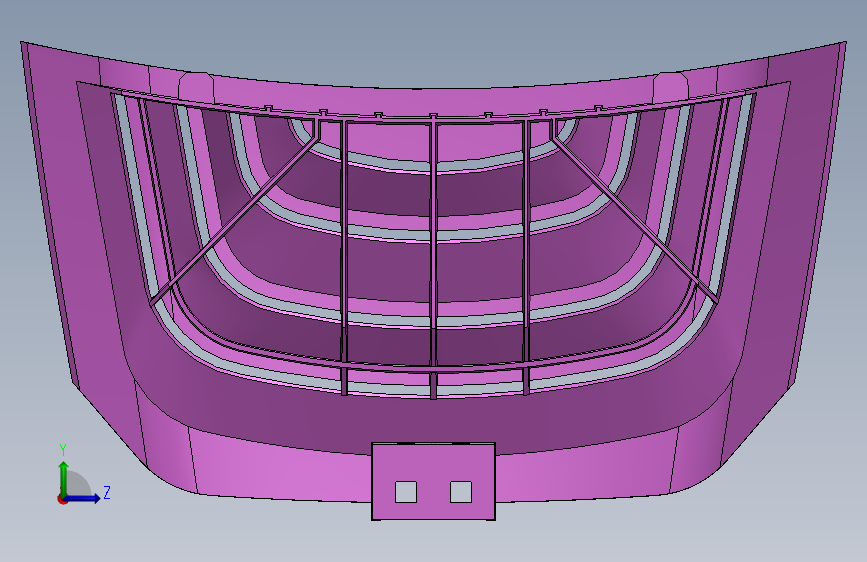Click the Y label on the axis triad

coord(63,450)
